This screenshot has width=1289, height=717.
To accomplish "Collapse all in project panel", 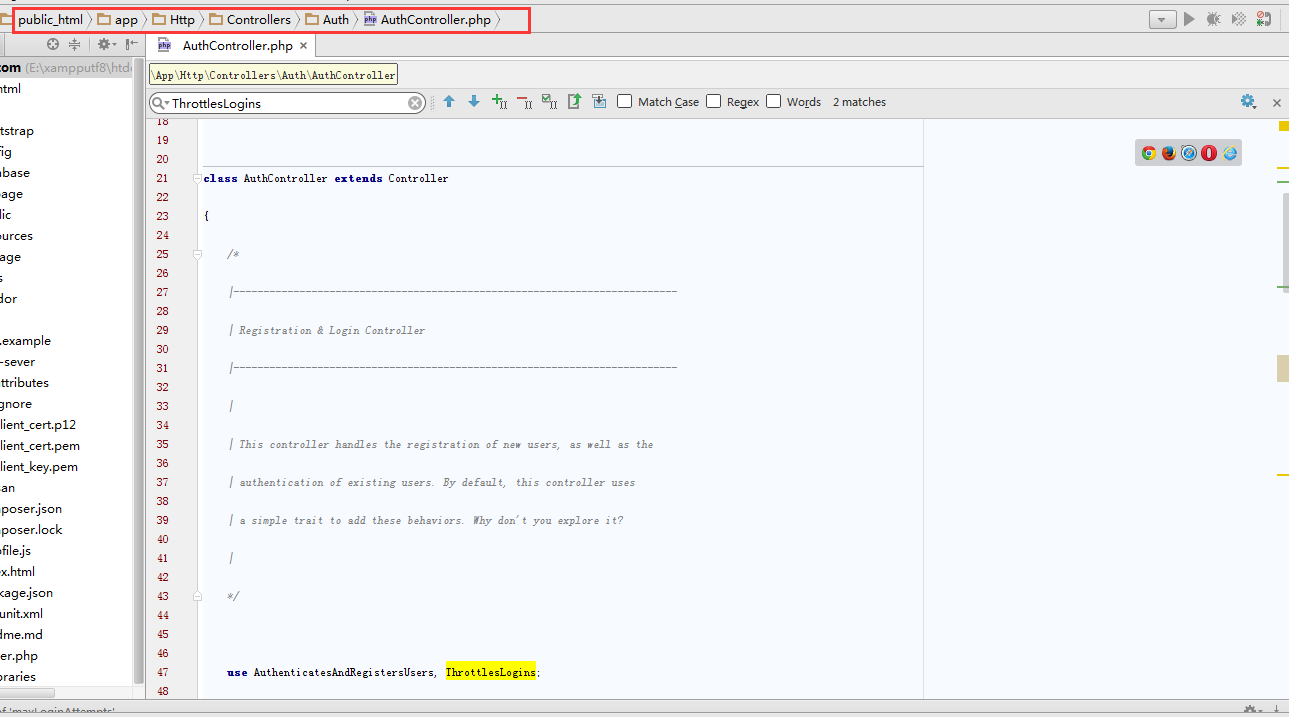I will [74, 45].
